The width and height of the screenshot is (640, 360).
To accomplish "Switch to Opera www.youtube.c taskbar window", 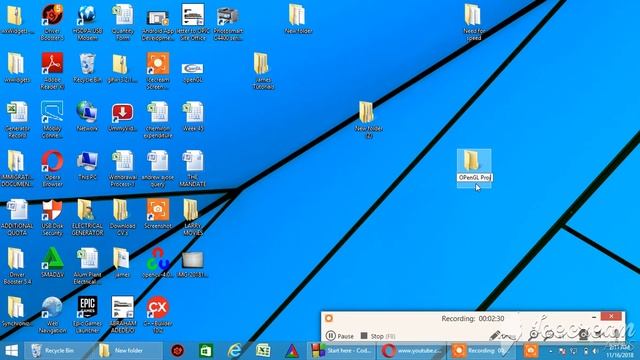I will coord(412,351).
